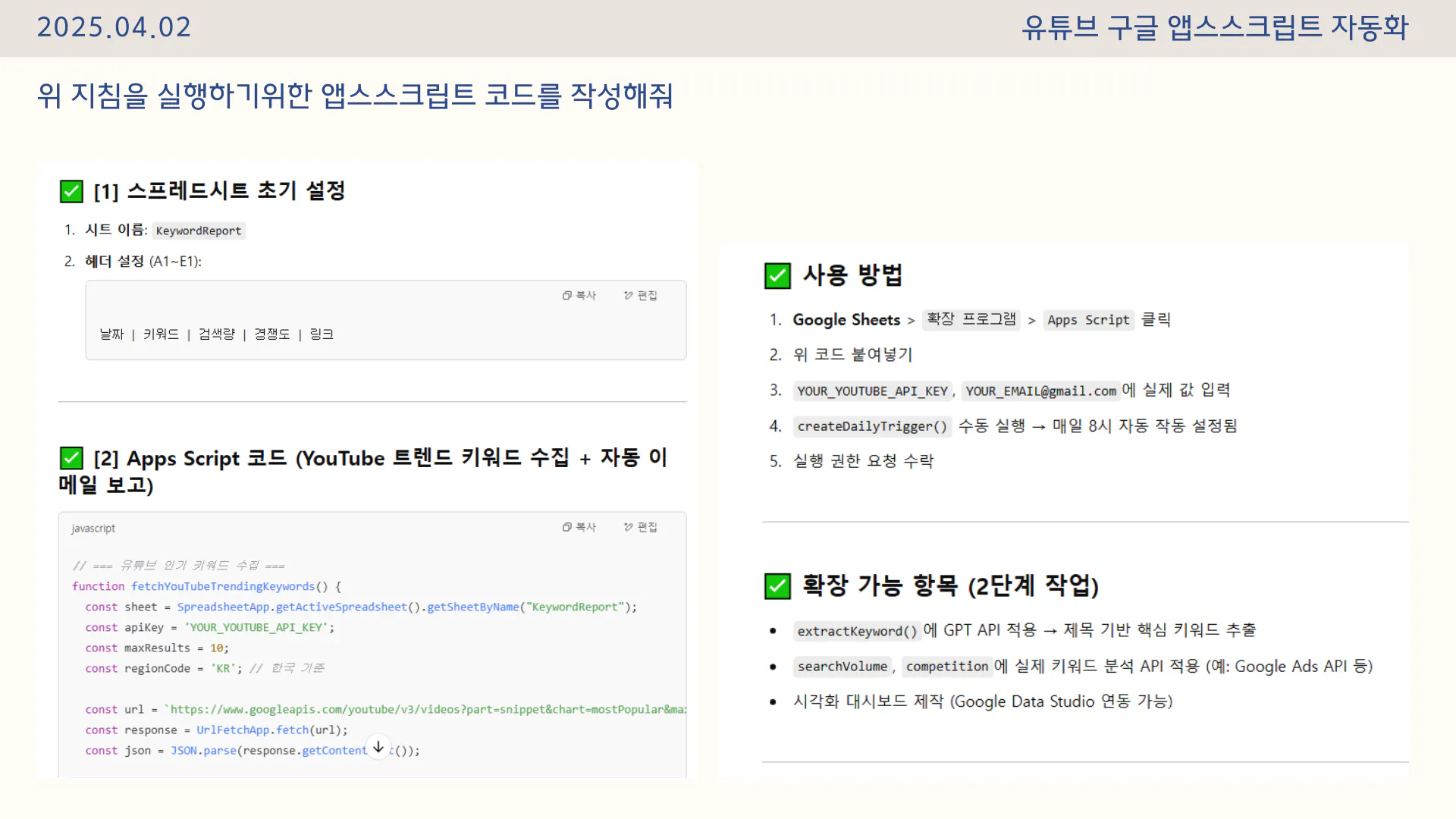Screen dimensions: 1456x819
Task: Click the header text 날짜 | 키워드 | 검색량
Action: pos(216,334)
